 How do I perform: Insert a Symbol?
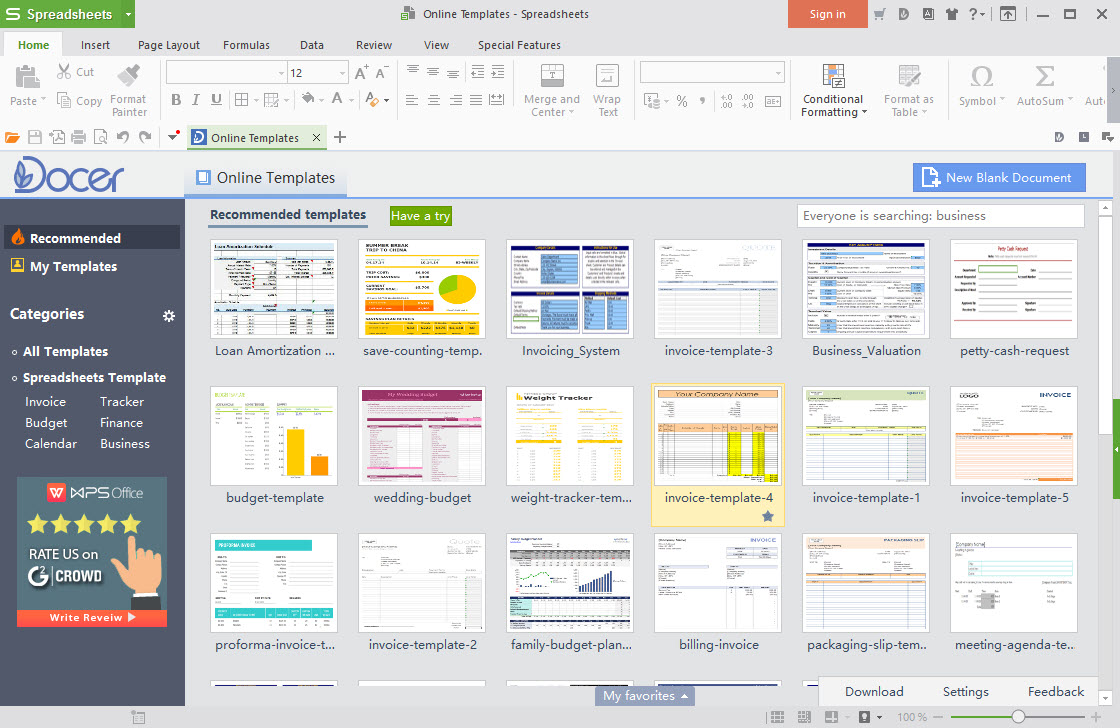[x=978, y=88]
